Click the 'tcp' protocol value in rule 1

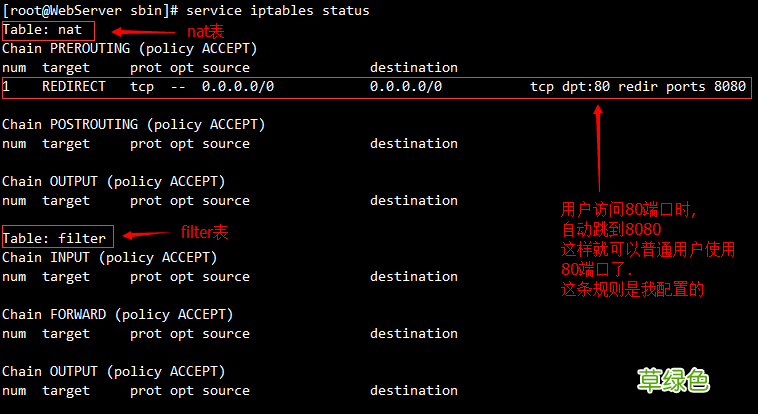pyautogui.click(x=142, y=87)
